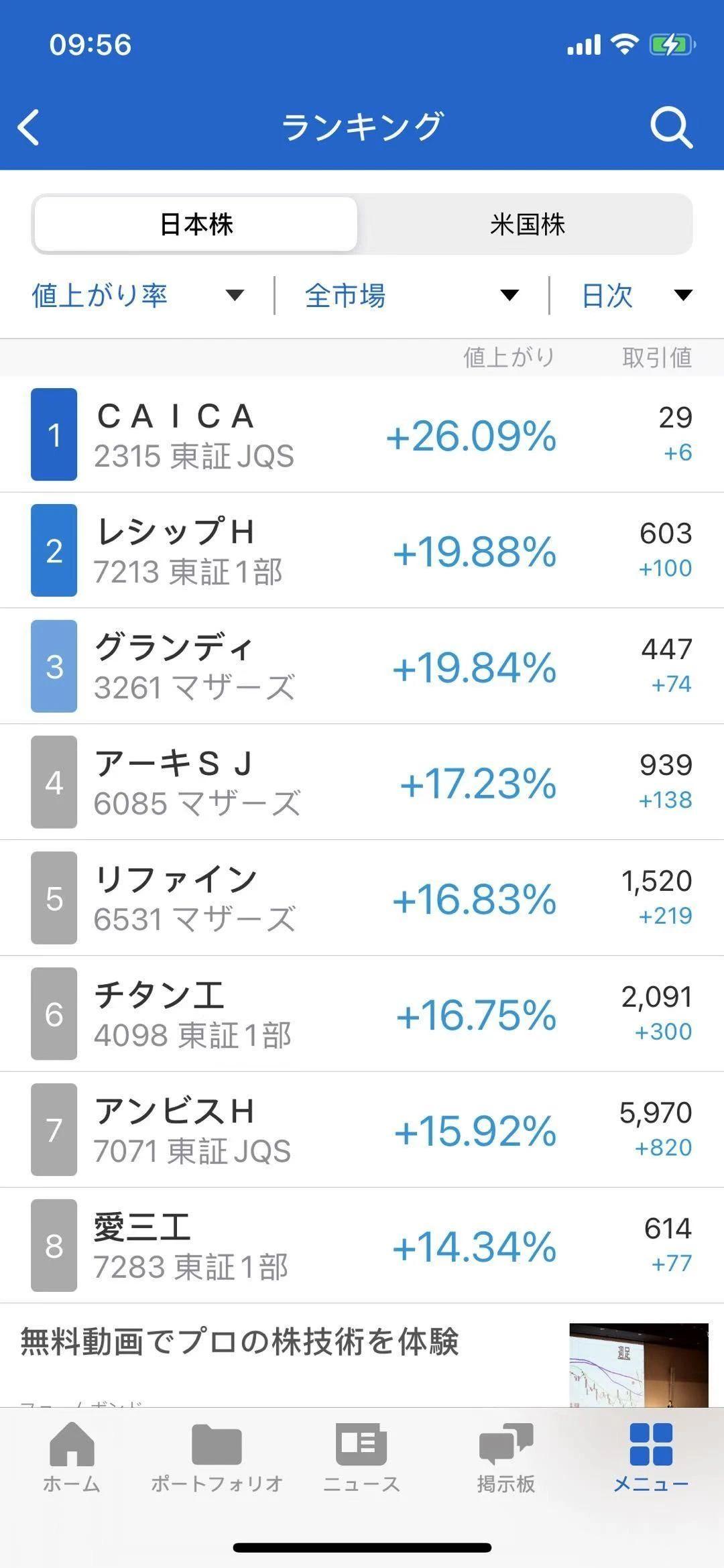
Task: Expand 全市場 market dropdown
Action: click(x=412, y=296)
